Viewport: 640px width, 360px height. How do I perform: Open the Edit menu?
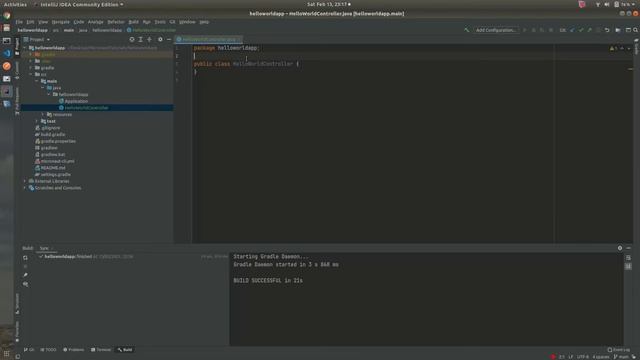[x=30, y=22]
